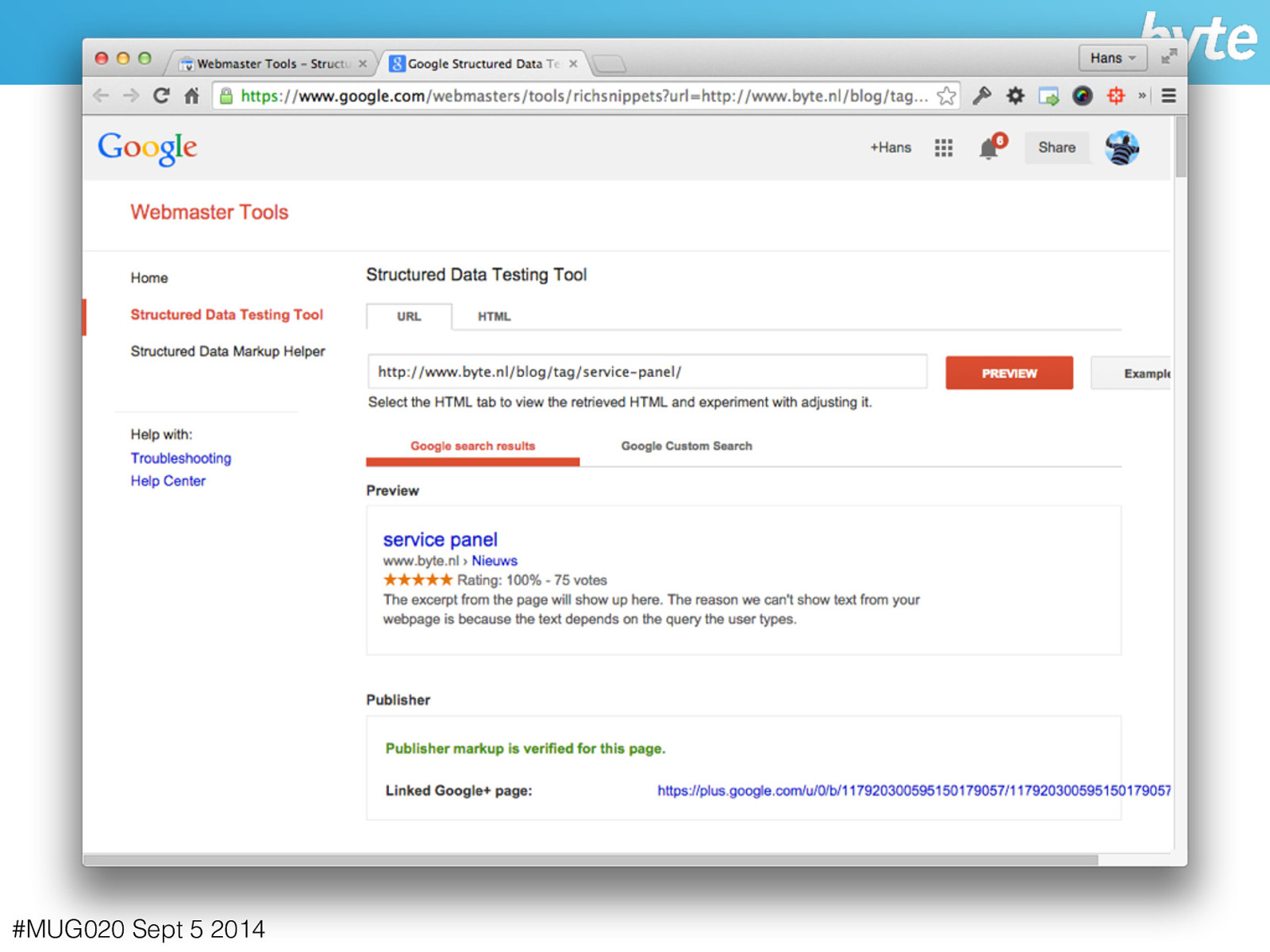
Task: Switch to Google Custom Search tab
Action: pyautogui.click(x=687, y=447)
